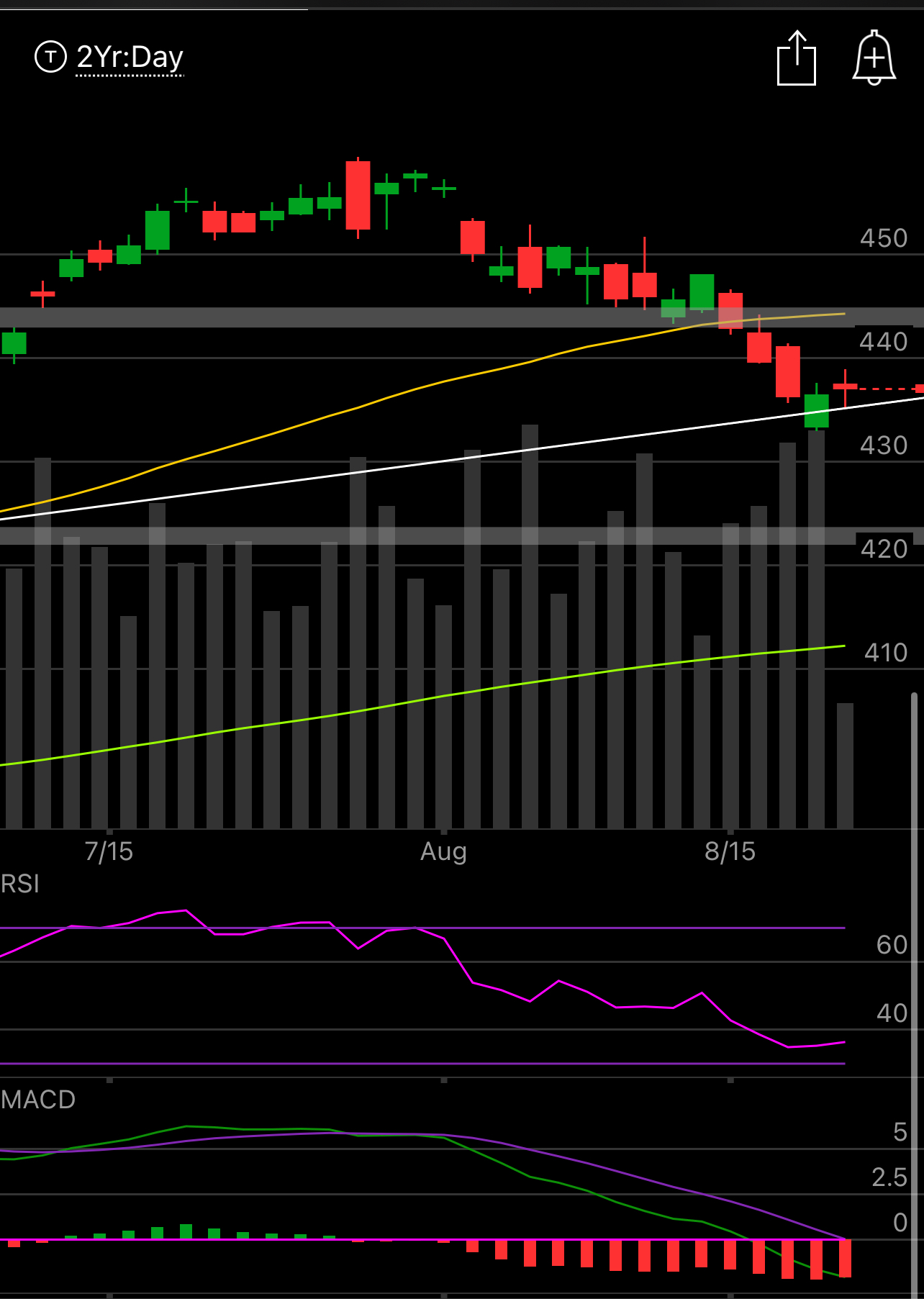This screenshot has height=1299, width=924.
Task: Tap the RSI 60 level label
Action: pos(892,945)
